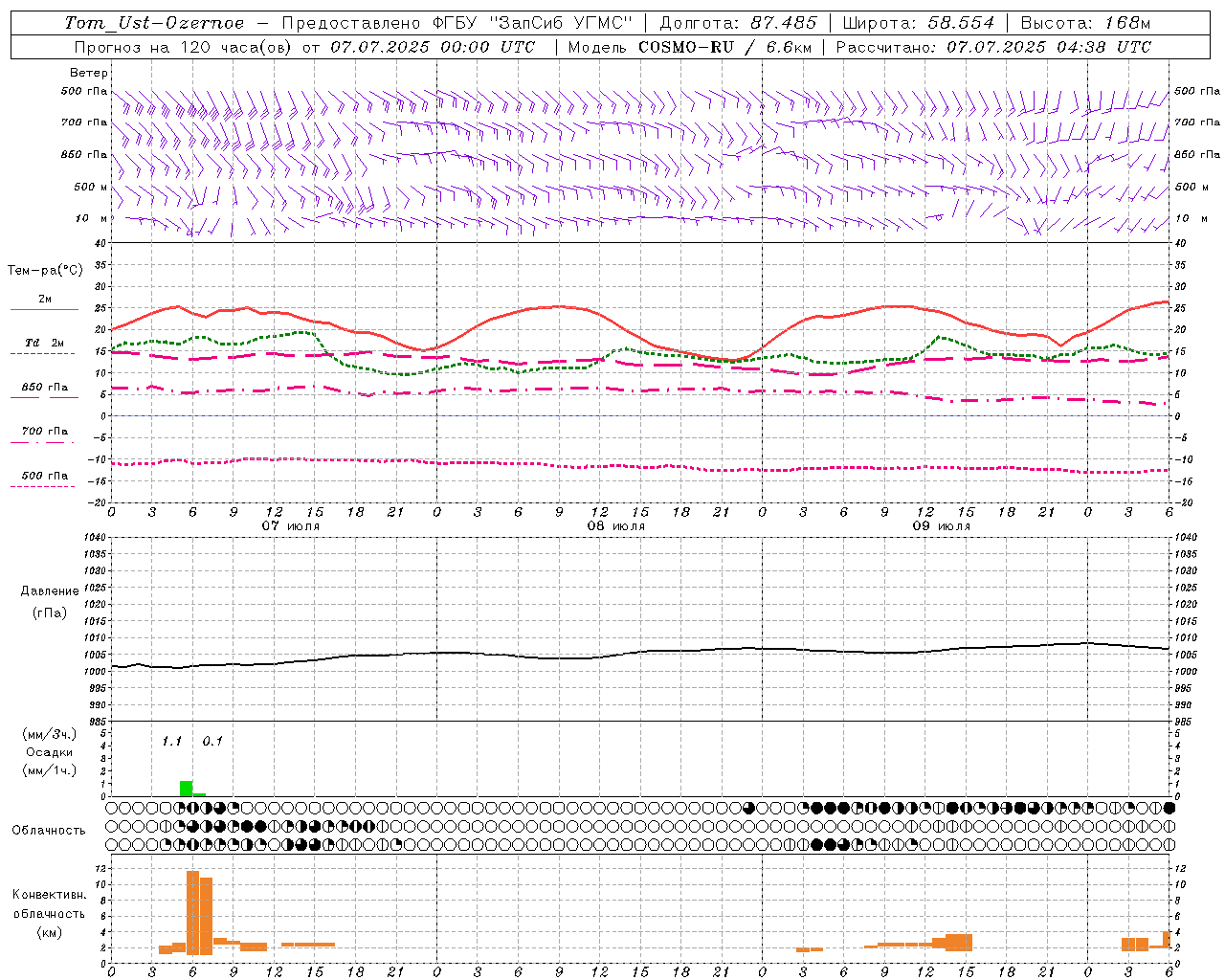
Task: Click the Широта: 58.554 value
Action: pos(918,23)
